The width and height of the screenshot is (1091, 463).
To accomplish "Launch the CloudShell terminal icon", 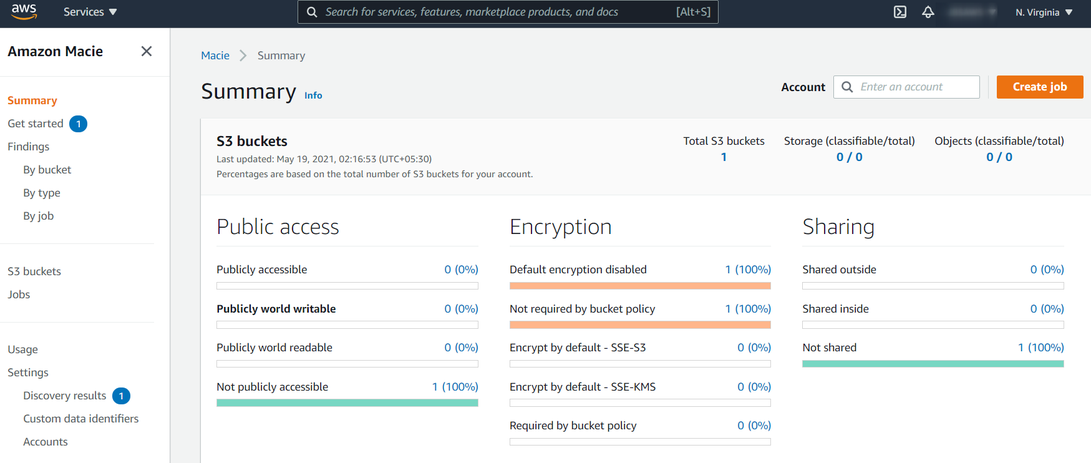I will click(900, 13).
